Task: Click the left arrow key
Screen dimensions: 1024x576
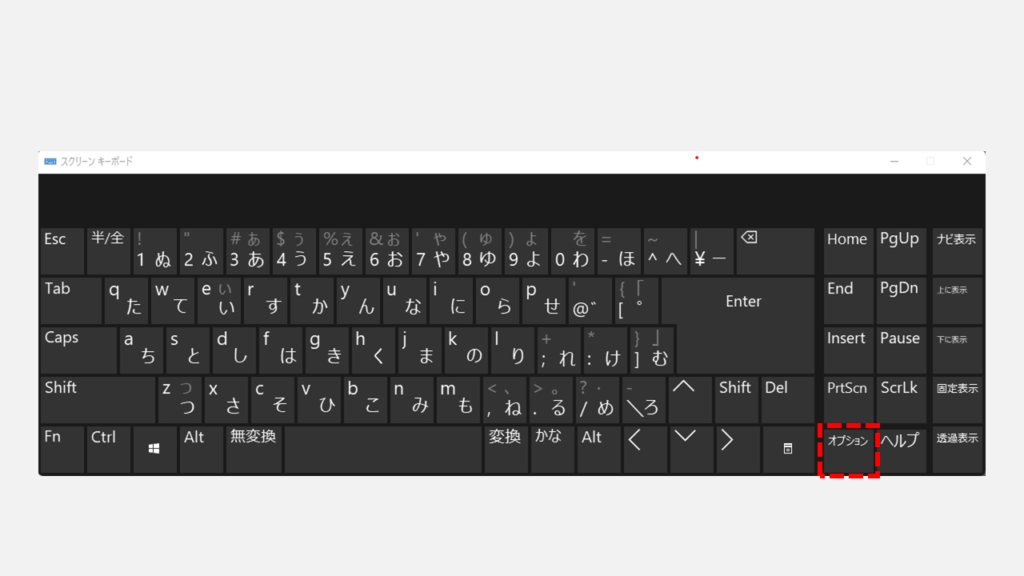Action: point(645,449)
